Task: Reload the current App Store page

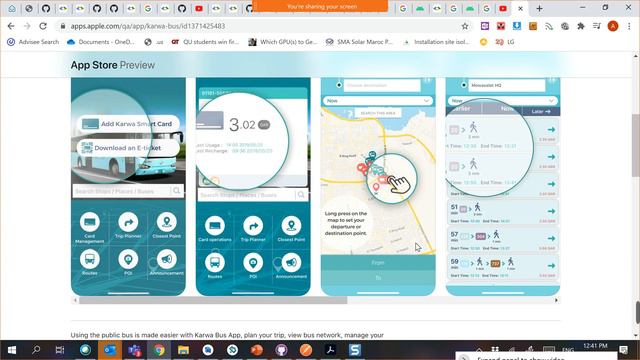Action: point(43,26)
